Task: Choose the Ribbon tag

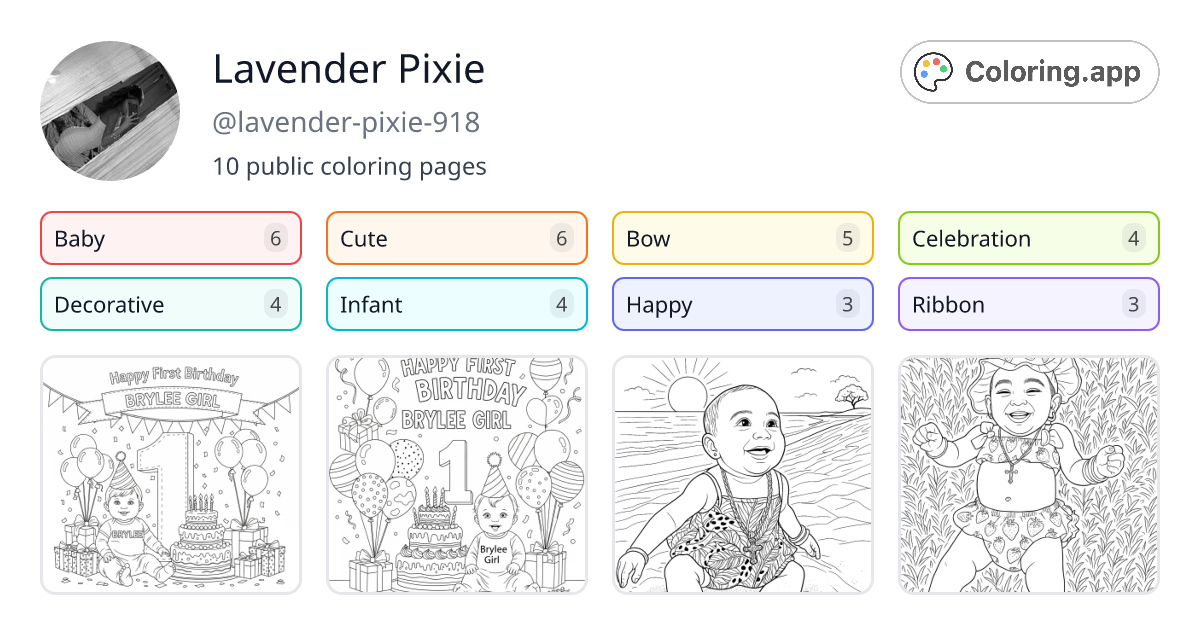Action: pos(1028,304)
